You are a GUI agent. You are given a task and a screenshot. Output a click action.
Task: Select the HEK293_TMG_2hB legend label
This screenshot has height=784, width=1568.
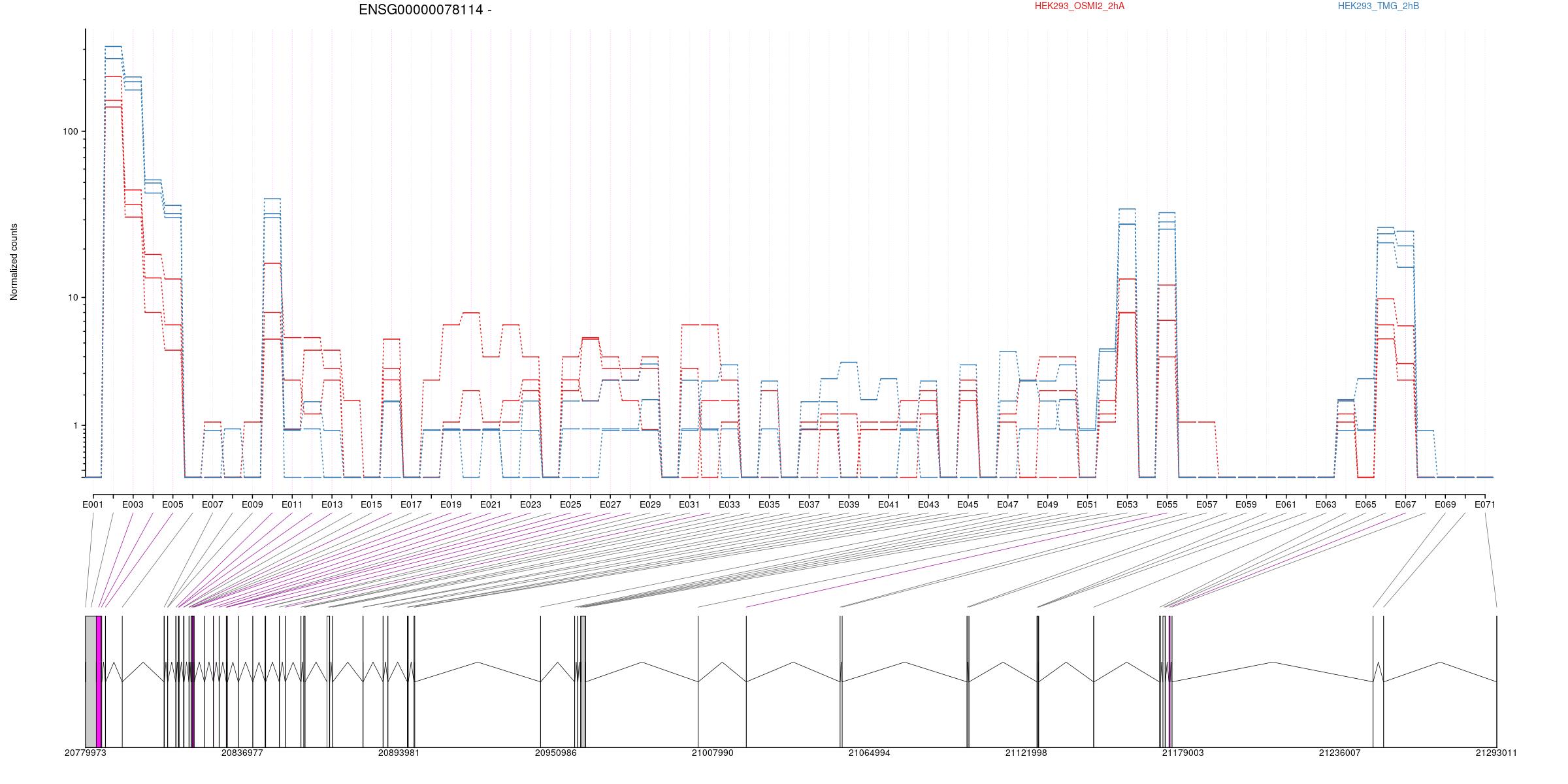coord(1379,6)
